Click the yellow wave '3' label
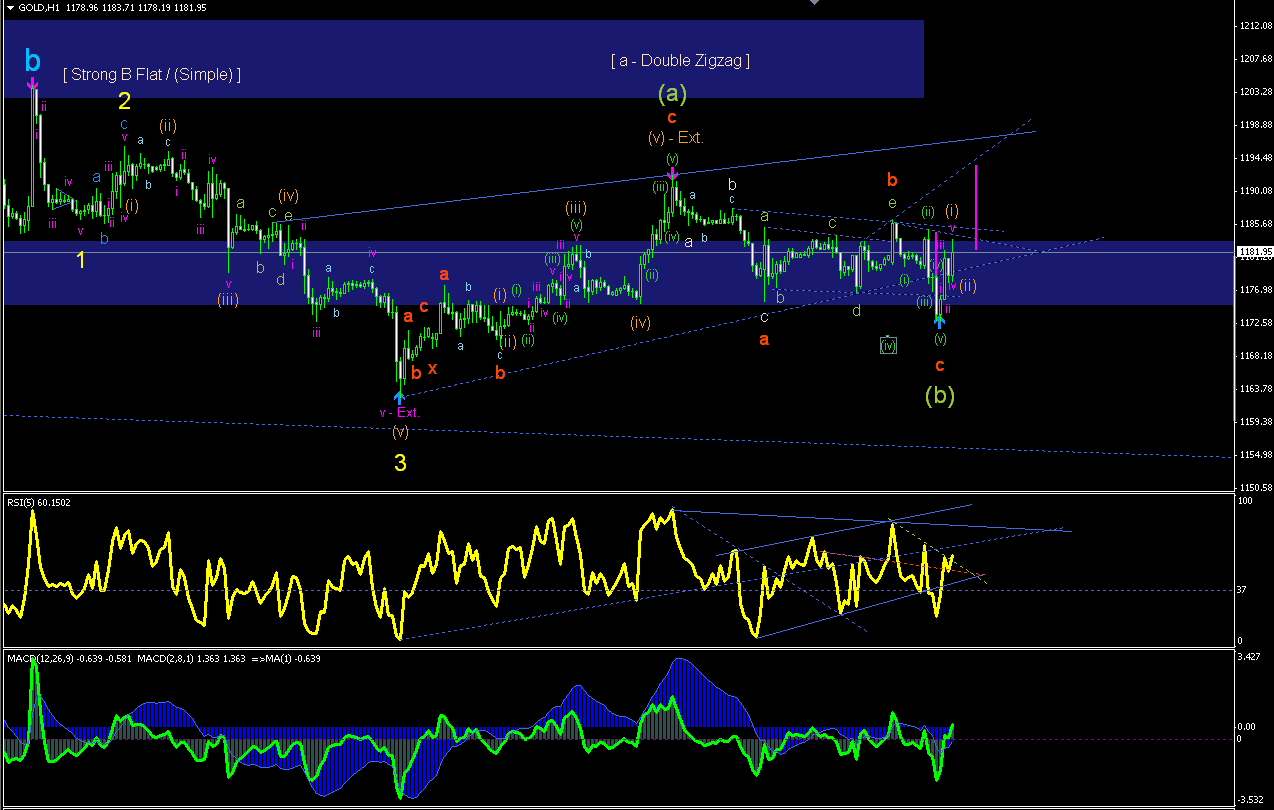 (x=400, y=463)
